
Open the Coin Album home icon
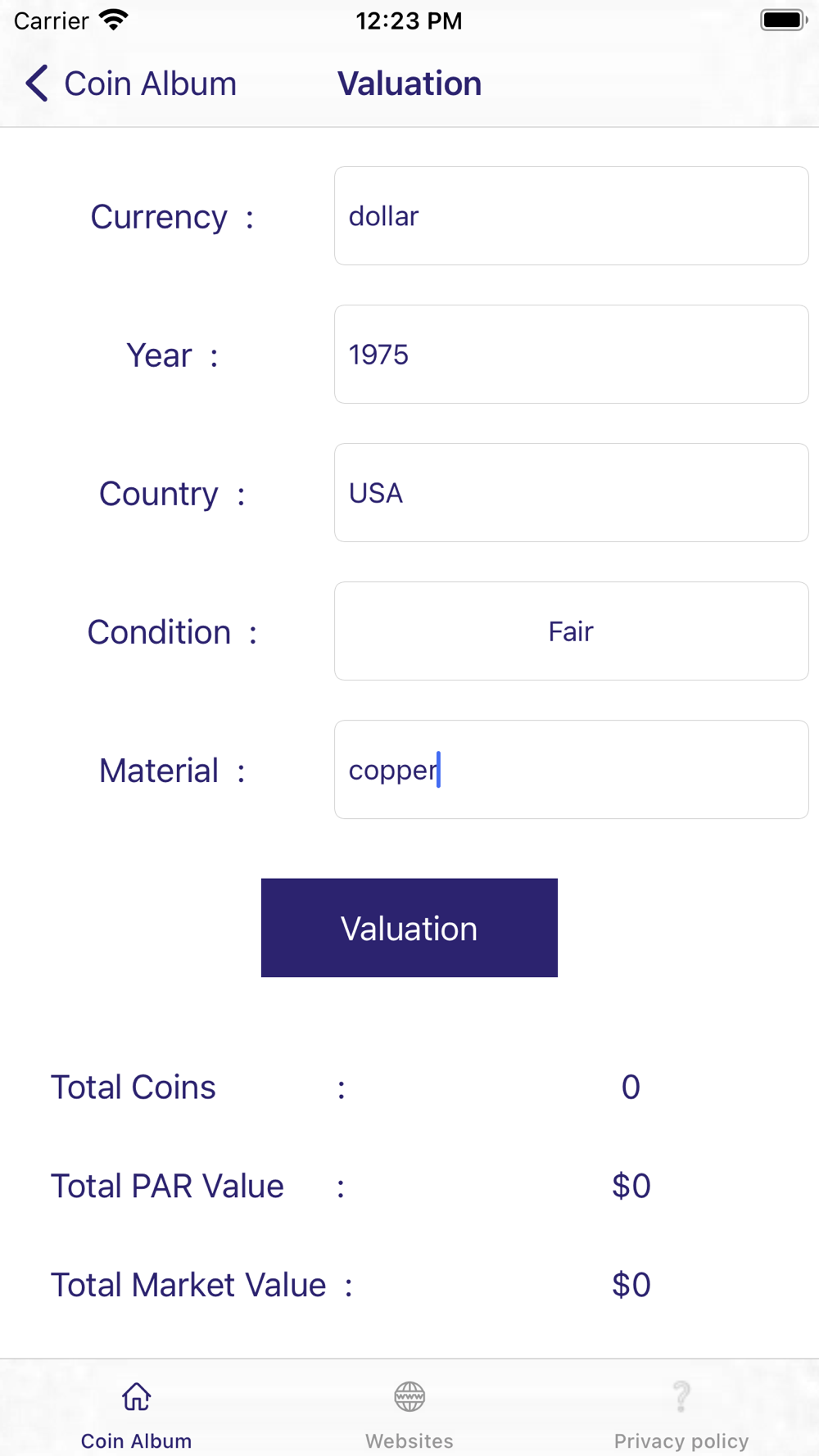coord(137,1396)
